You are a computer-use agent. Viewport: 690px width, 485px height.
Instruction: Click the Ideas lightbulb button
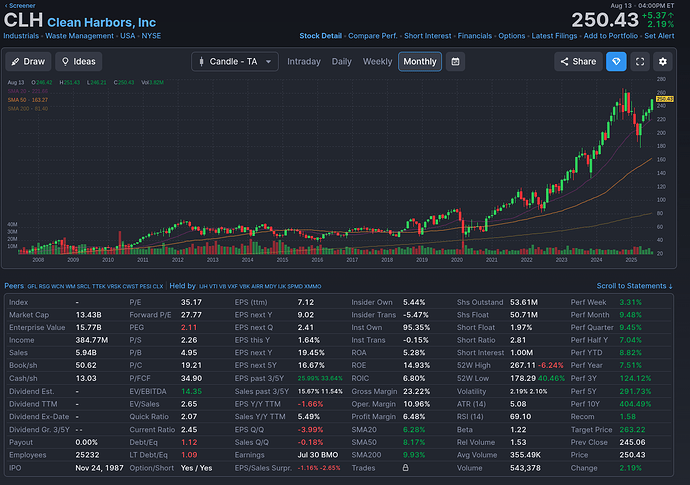(79, 62)
